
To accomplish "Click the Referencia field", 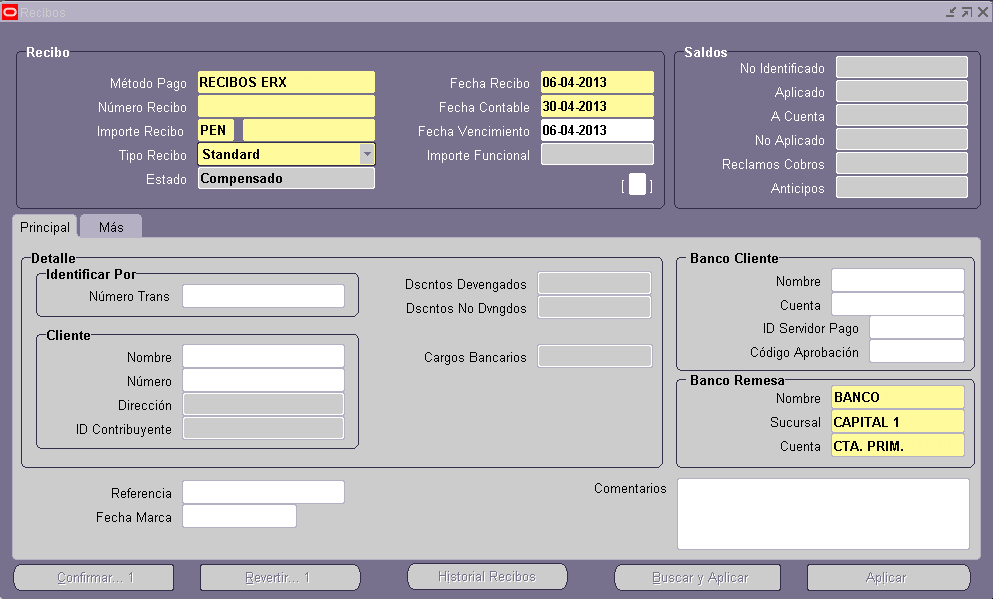I will coord(263,491).
